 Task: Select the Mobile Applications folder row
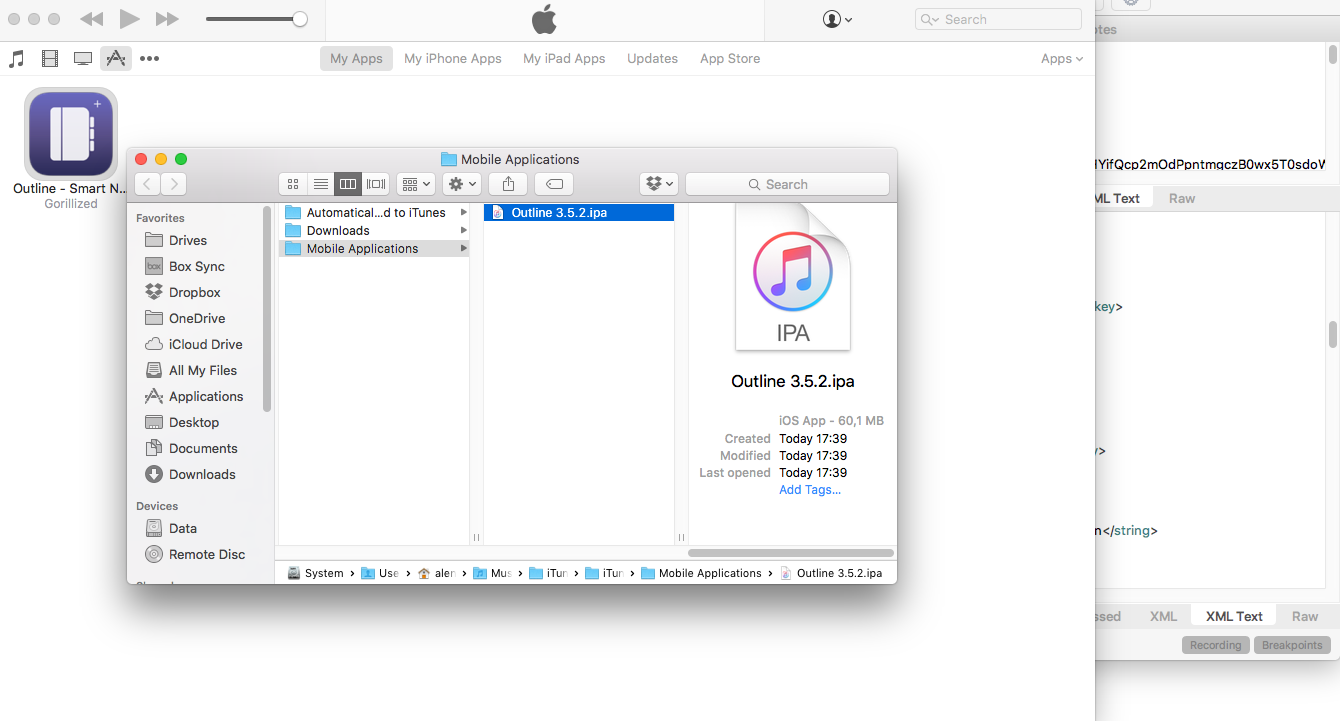tap(374, 248)
